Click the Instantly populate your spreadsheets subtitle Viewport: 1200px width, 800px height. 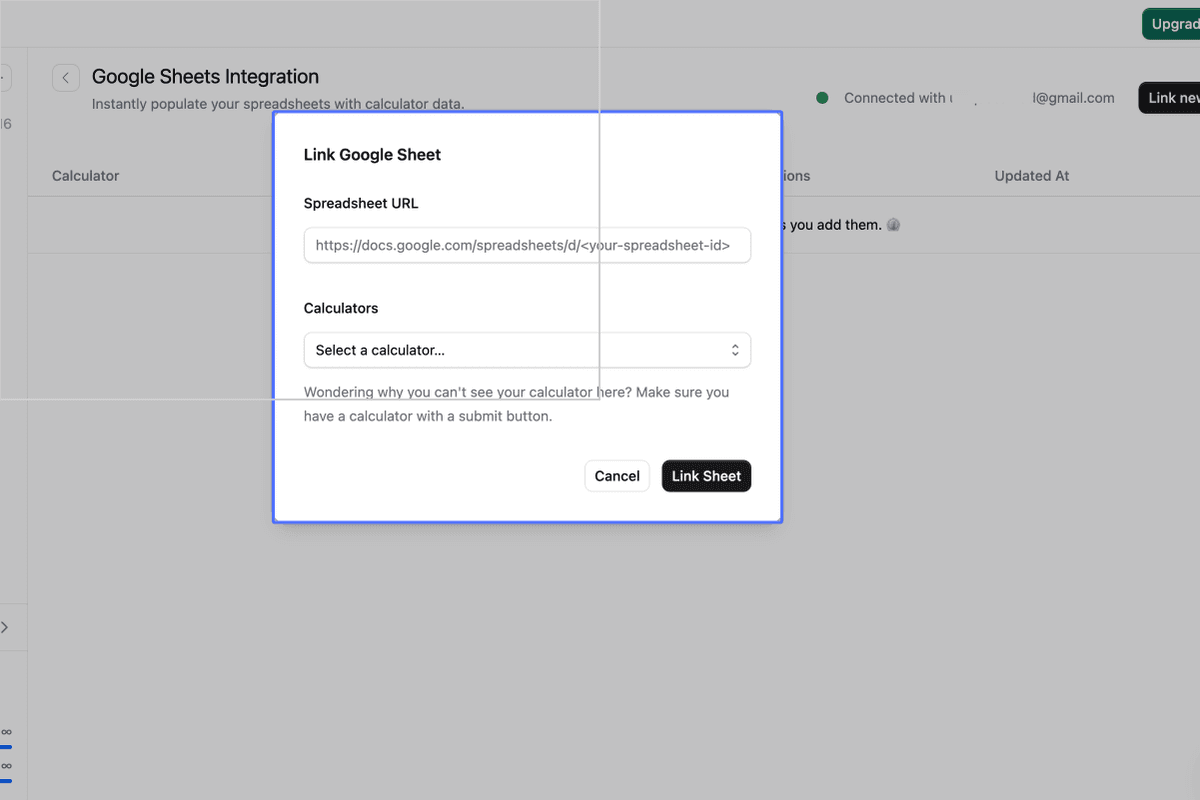click(x=278, y=104)
